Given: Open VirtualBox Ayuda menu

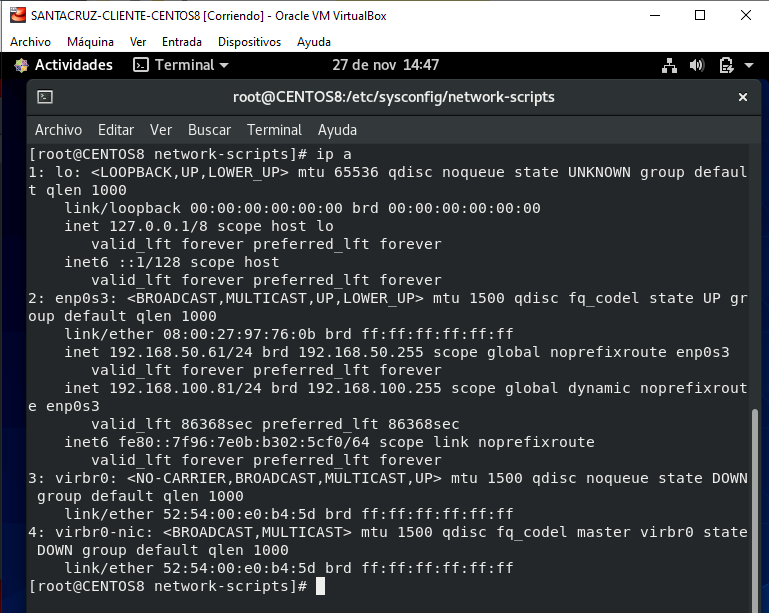Looking at the screenshot, I should pyautogui.click(x=314, y=42).
